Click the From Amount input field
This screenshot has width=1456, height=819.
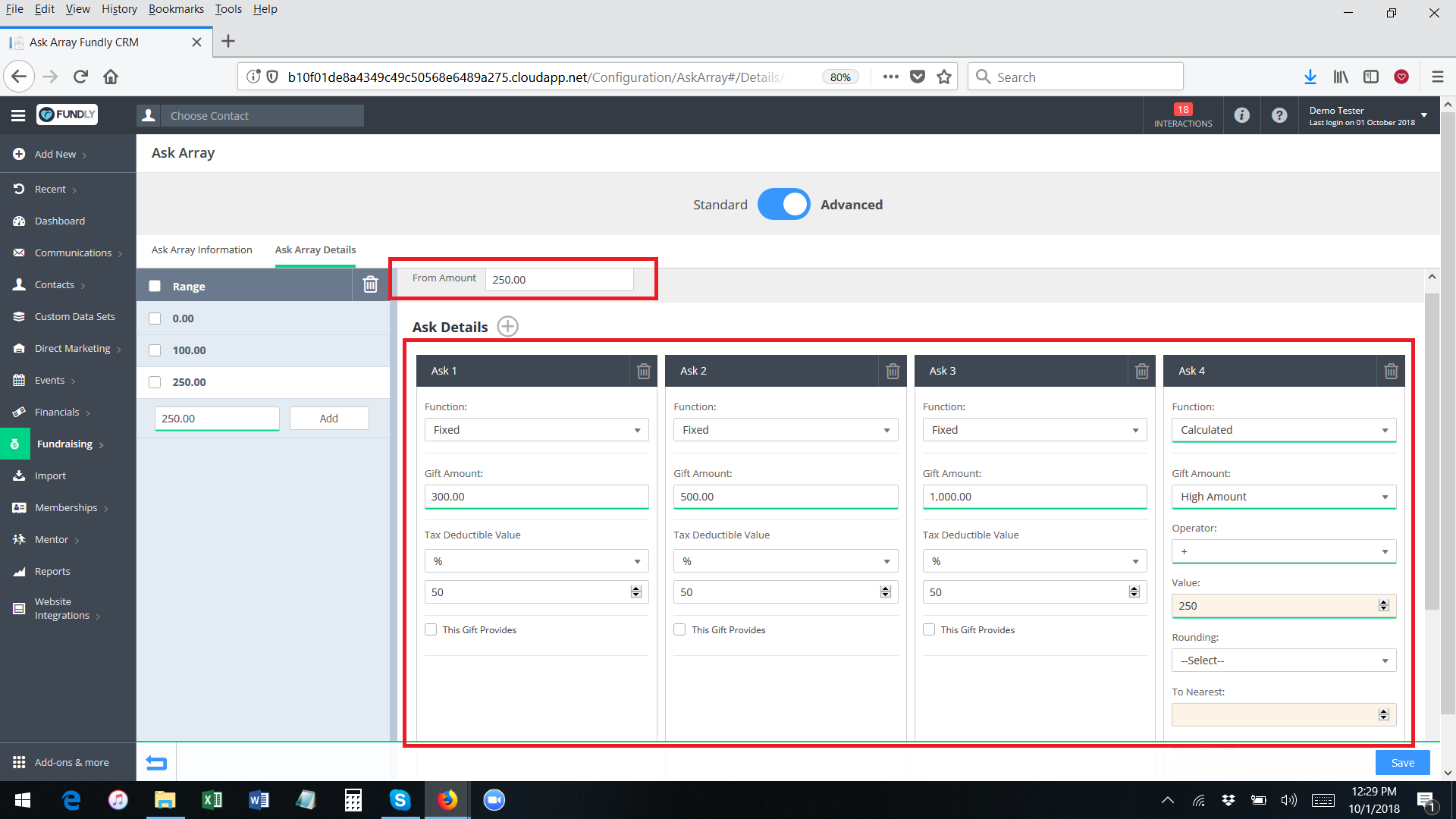(x=560, y=279)
